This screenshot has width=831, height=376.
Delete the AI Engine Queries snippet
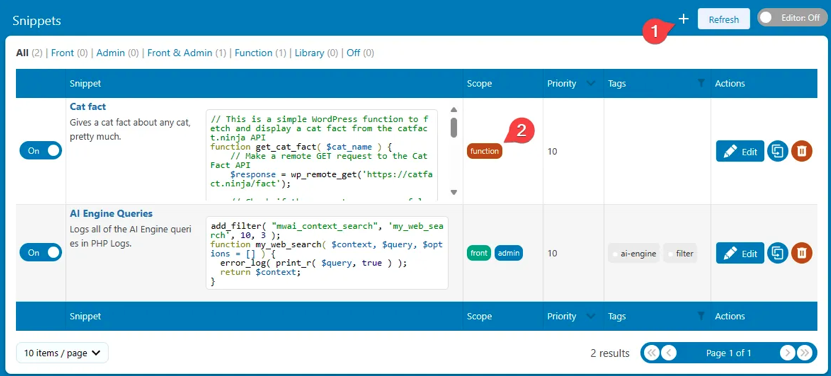click(x=802, y=253)
